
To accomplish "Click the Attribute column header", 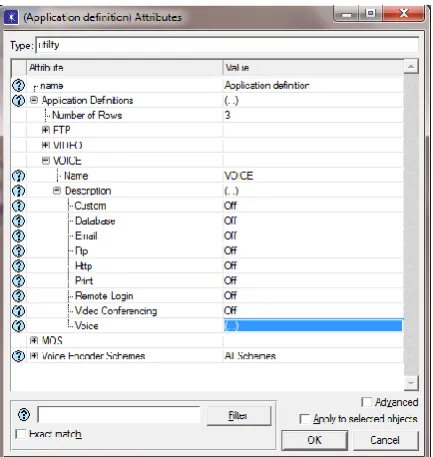I will coord(124,68).
